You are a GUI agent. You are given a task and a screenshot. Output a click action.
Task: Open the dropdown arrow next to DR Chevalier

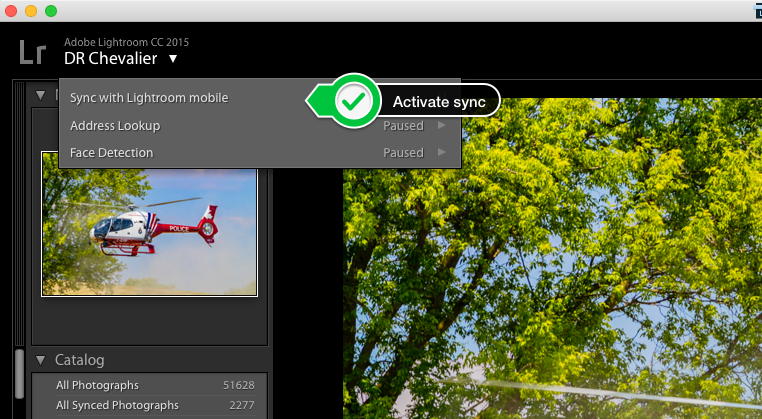pyautogui.click(x=173, y=59)
